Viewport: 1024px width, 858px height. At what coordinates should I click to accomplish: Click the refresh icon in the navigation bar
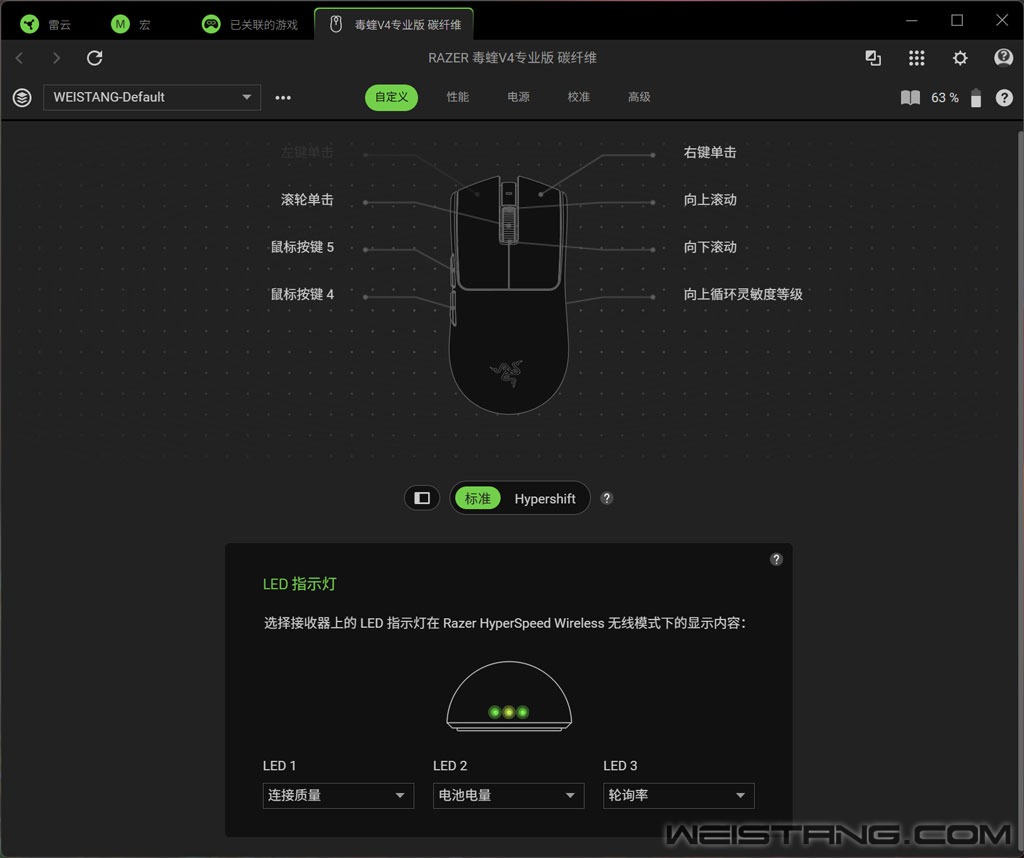[x=95, y=58]
